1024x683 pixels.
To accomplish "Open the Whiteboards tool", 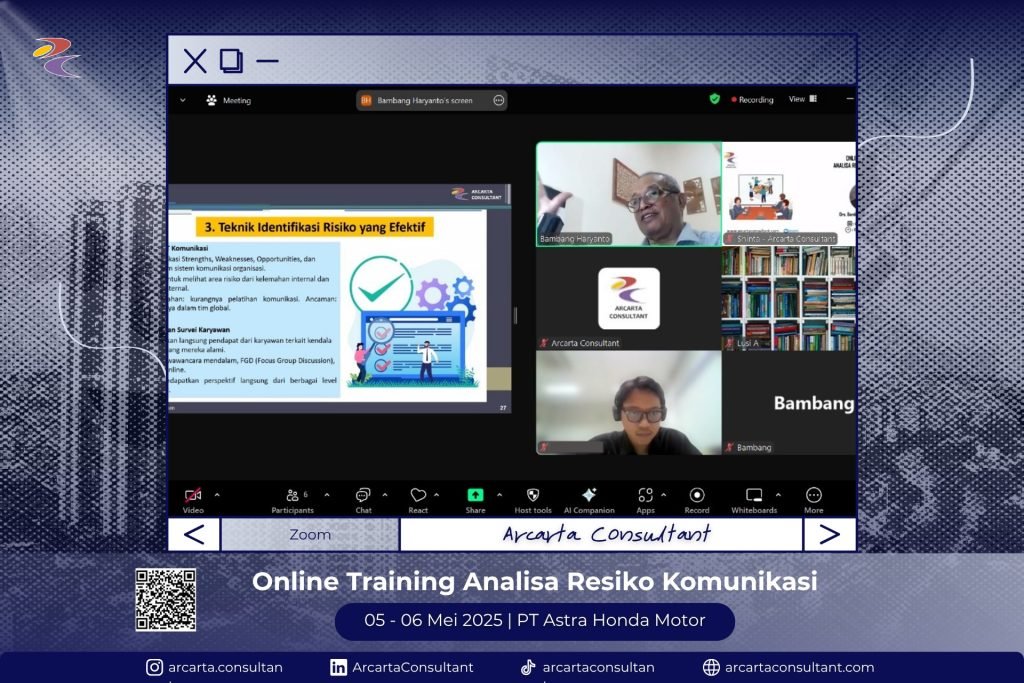I will [754, 495].
